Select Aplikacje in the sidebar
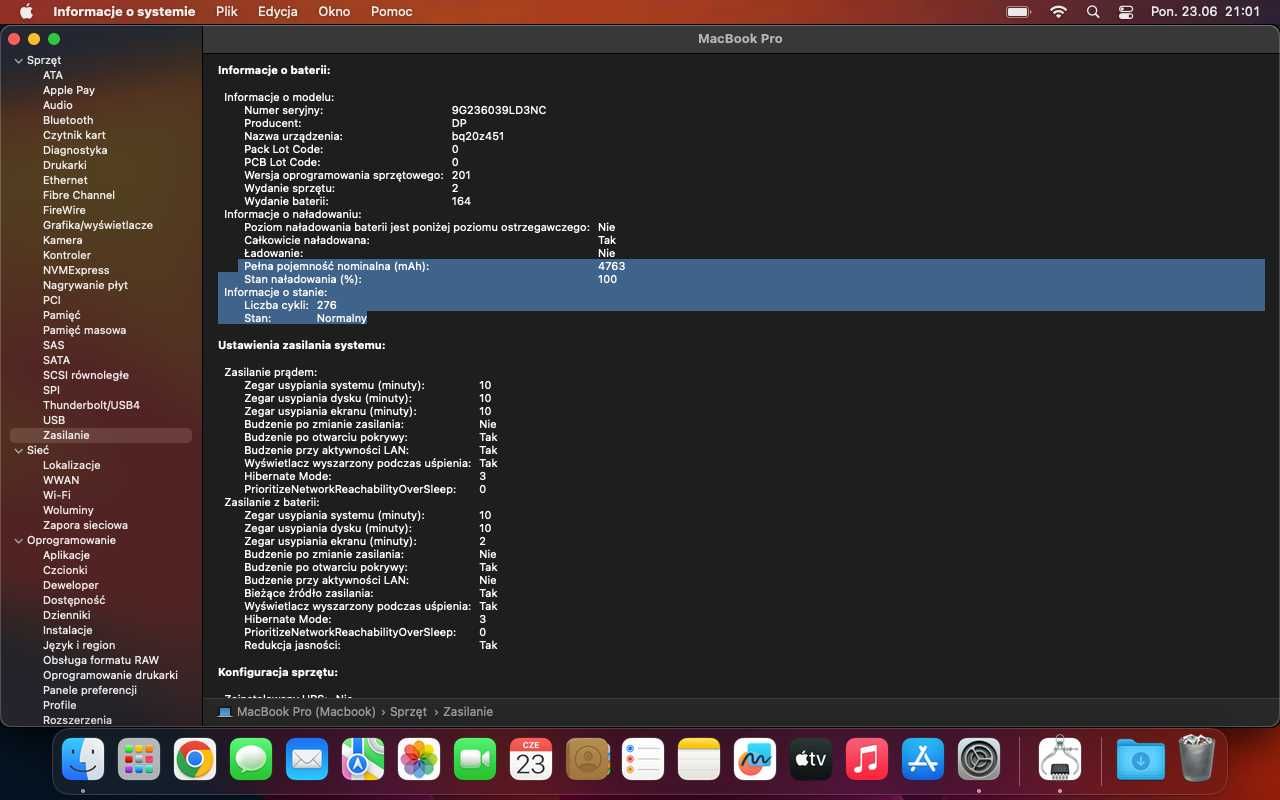The height and width of the screenshot is (800, 1280). (x=66, y=555)
